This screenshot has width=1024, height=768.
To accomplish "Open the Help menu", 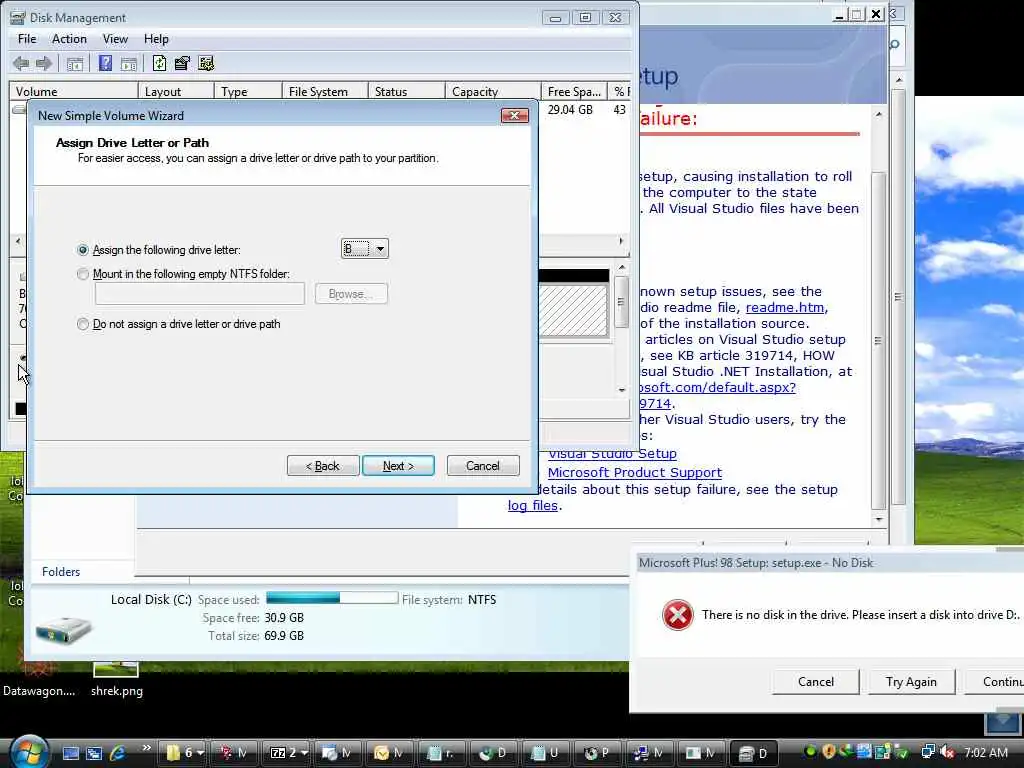I will pos(156,39).
